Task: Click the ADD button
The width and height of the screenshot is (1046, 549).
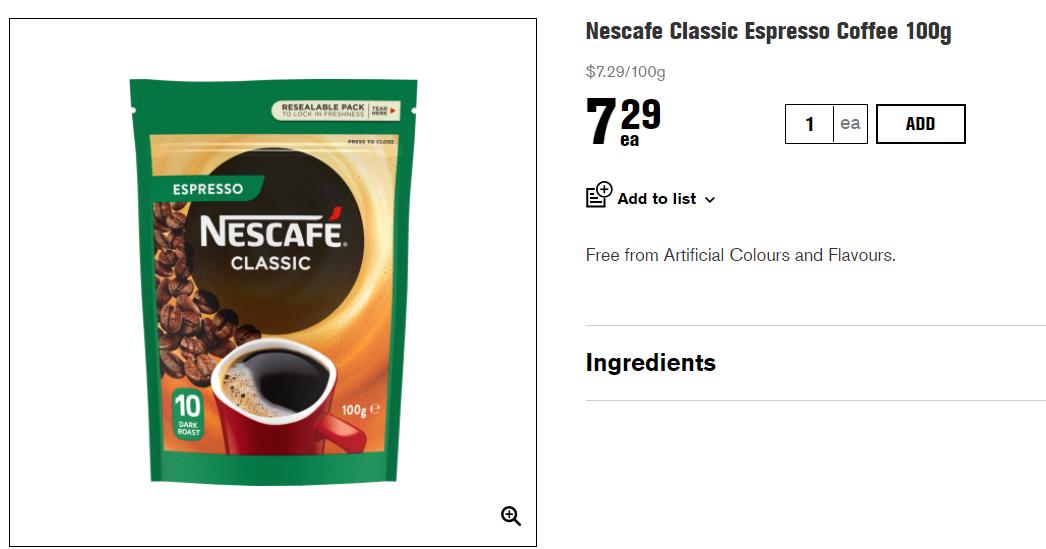Action: [921, 124]
